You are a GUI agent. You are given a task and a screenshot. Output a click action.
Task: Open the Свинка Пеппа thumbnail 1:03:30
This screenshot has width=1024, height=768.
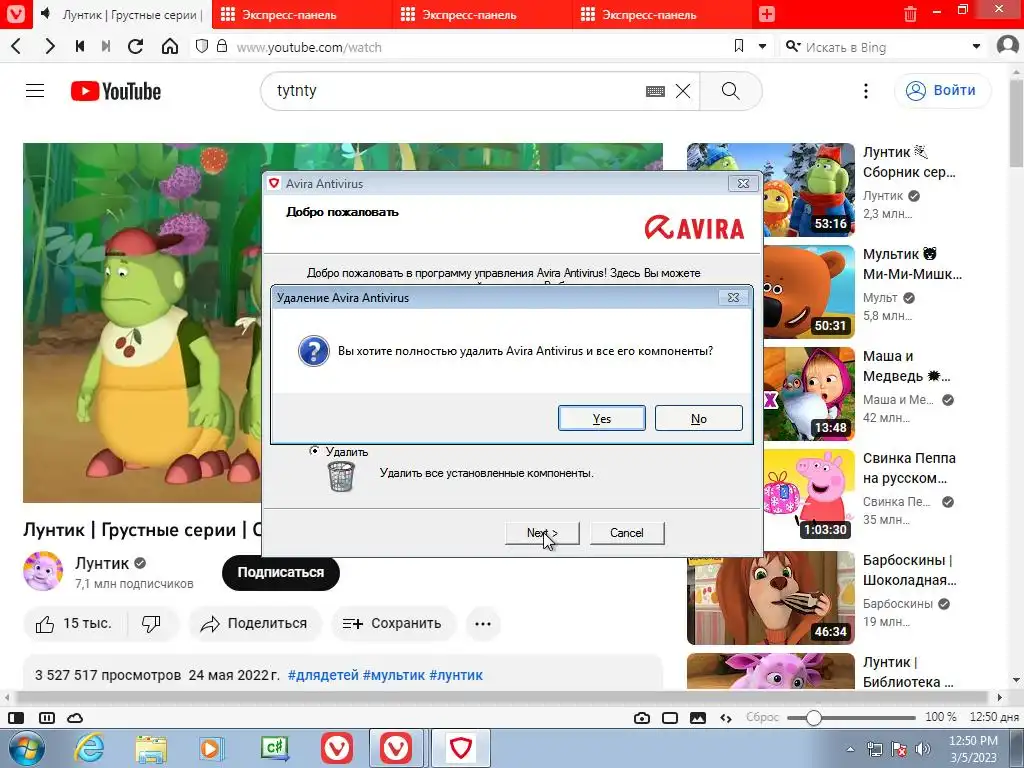click(808, 496)
